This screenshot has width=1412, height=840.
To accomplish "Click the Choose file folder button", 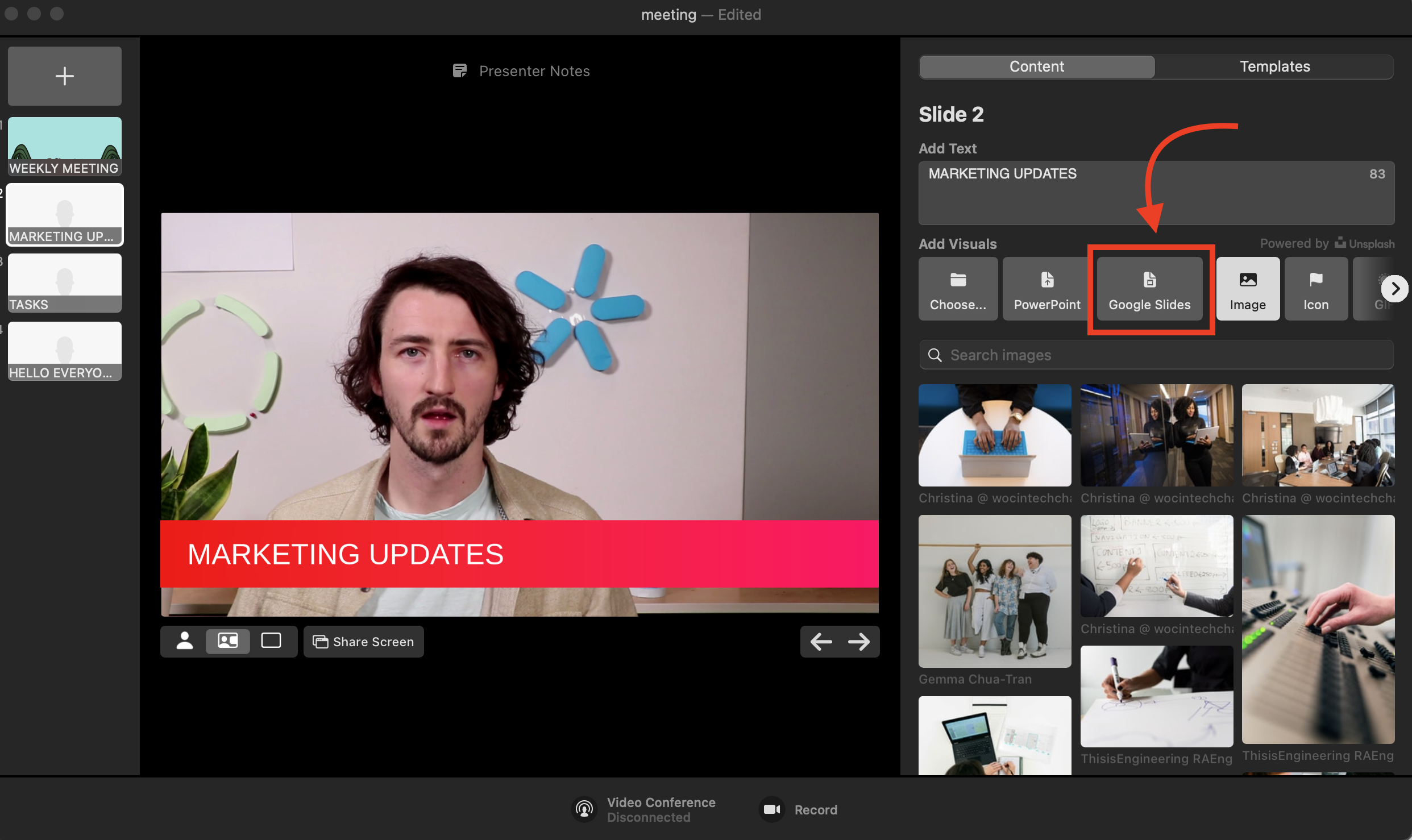I will 958,289.
